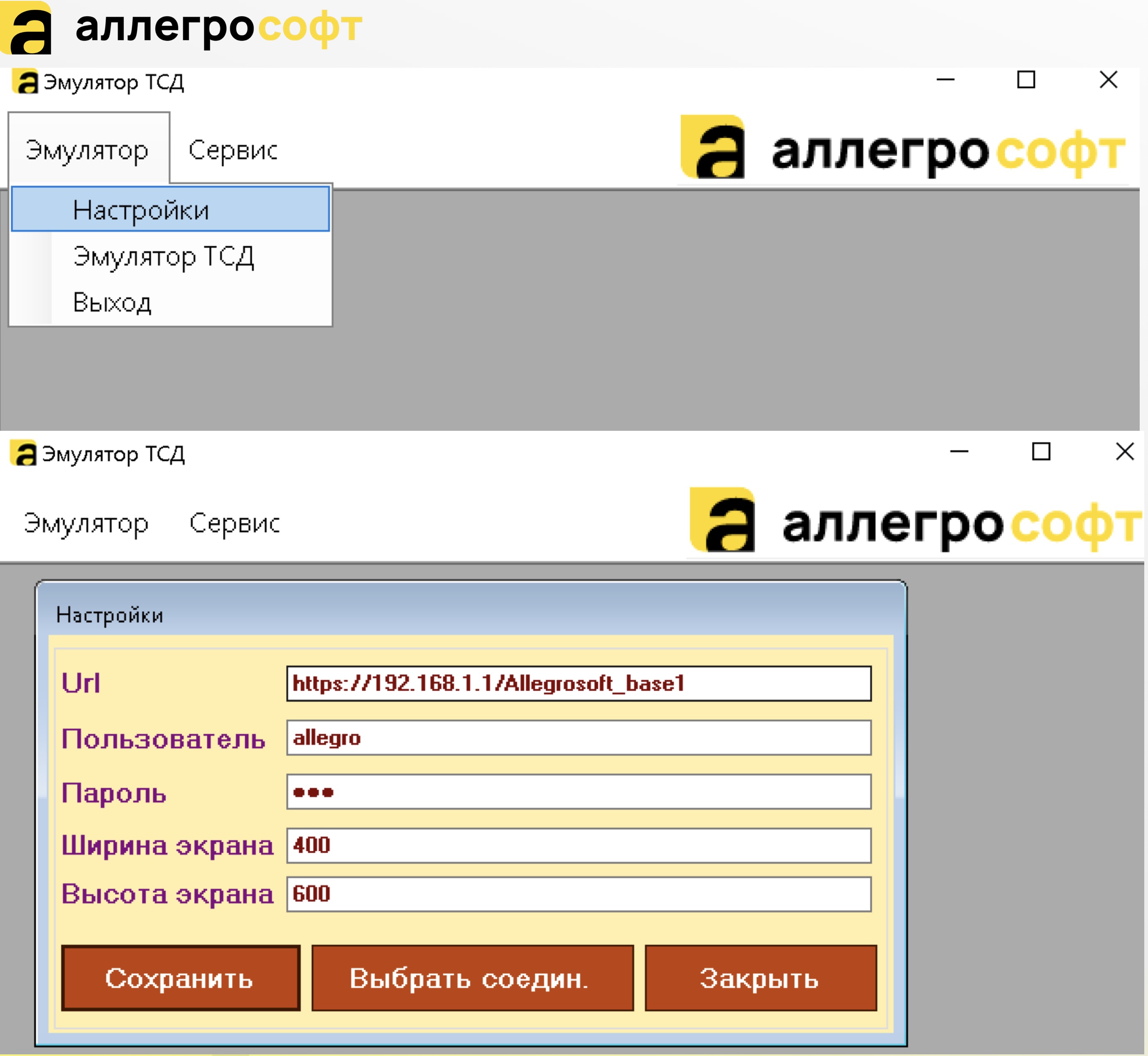Select the Ширина экрана field with 400

click(579, 846)
